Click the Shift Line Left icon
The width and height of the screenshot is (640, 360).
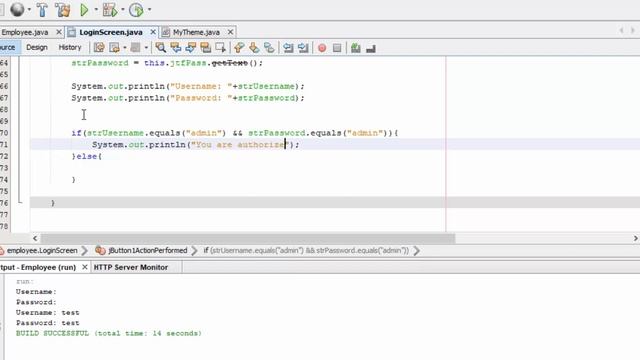tap(288, 48)
